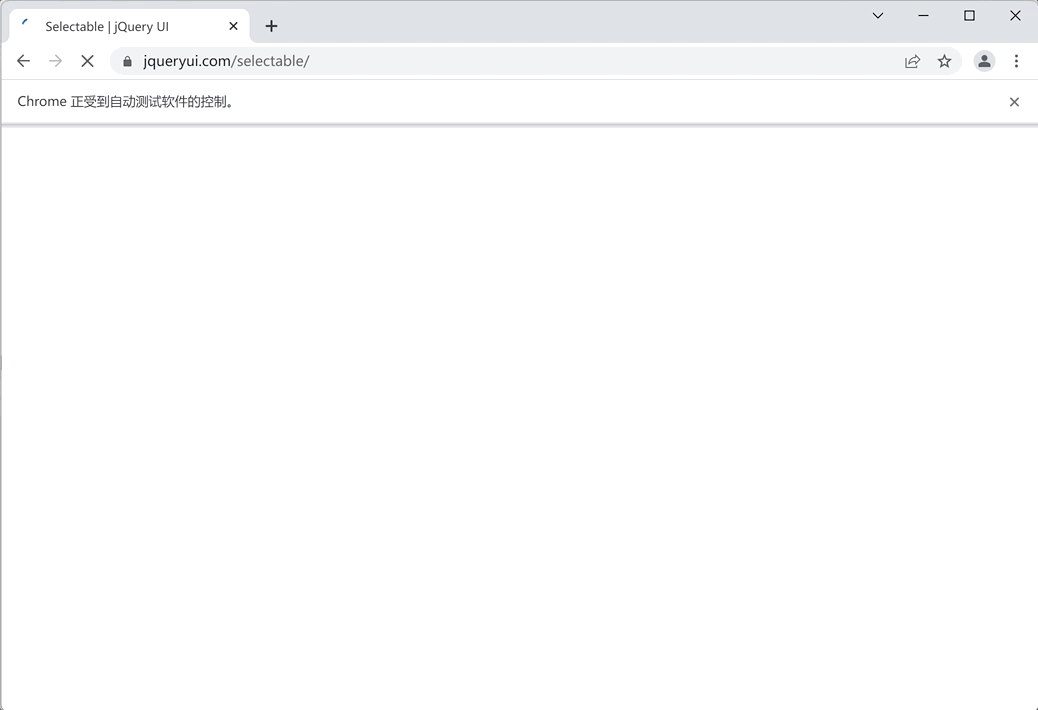Screen dimensions: 1038x710
Task: Bookmark this page with the star icon
Action: click(x=944, y=61)
